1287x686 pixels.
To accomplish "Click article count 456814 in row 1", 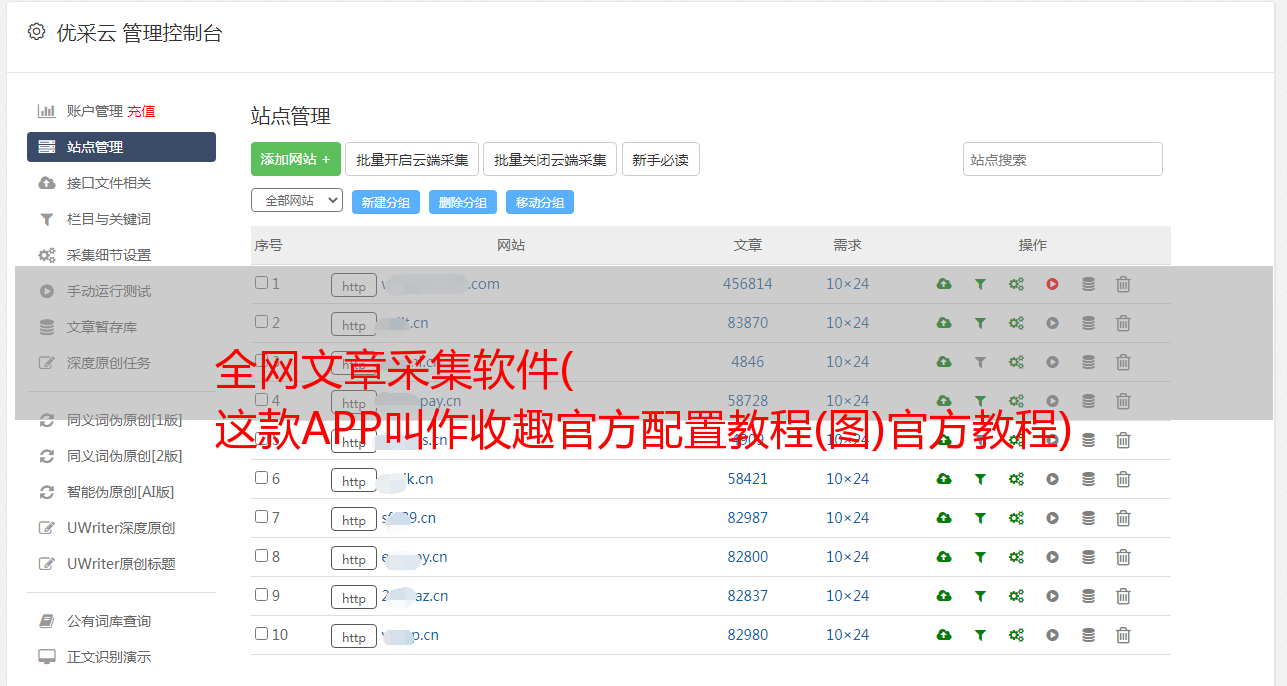I will [x=748, y=284].
